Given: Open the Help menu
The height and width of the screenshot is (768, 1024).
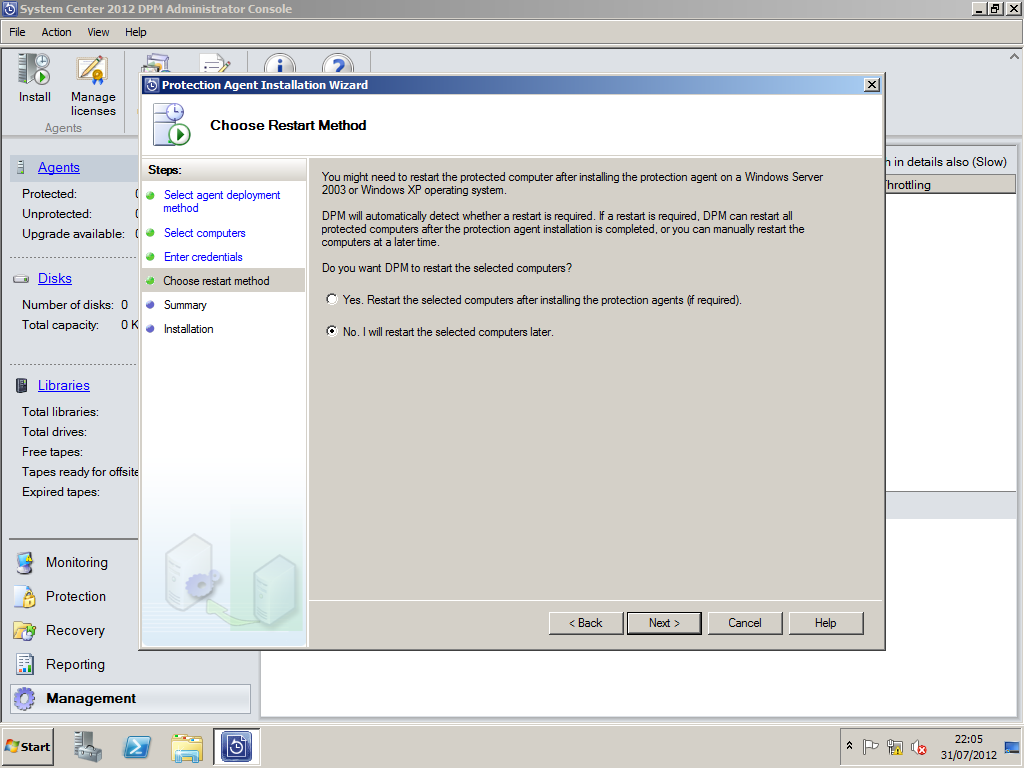Looking at the screenshot, I should [x=136, y=32].
